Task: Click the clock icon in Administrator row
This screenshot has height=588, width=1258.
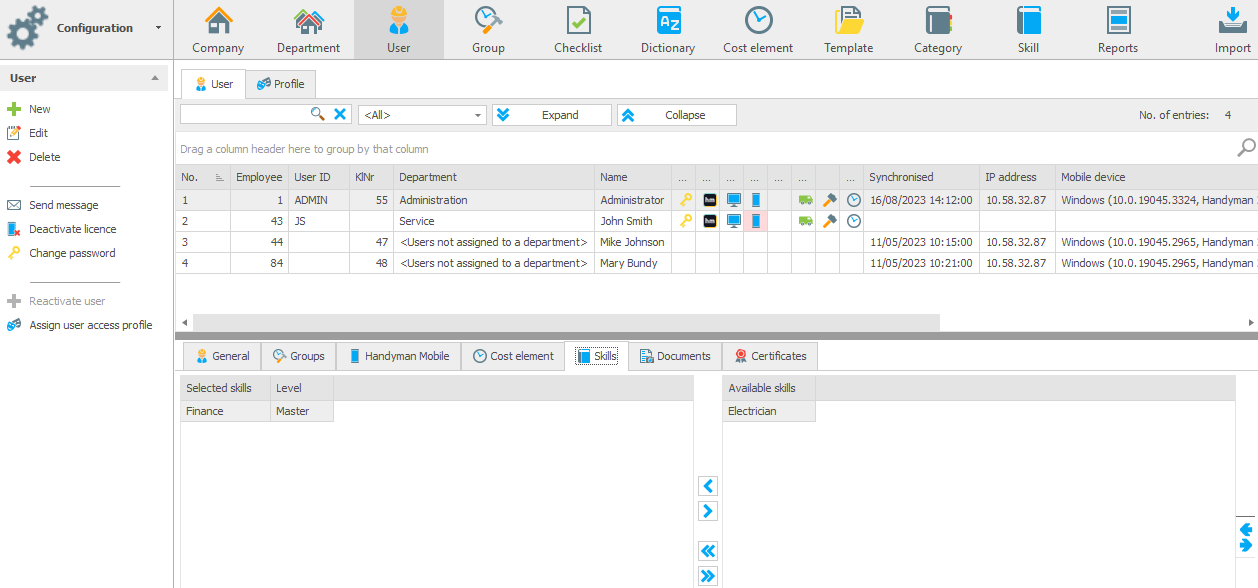Action: coord(853,200)
